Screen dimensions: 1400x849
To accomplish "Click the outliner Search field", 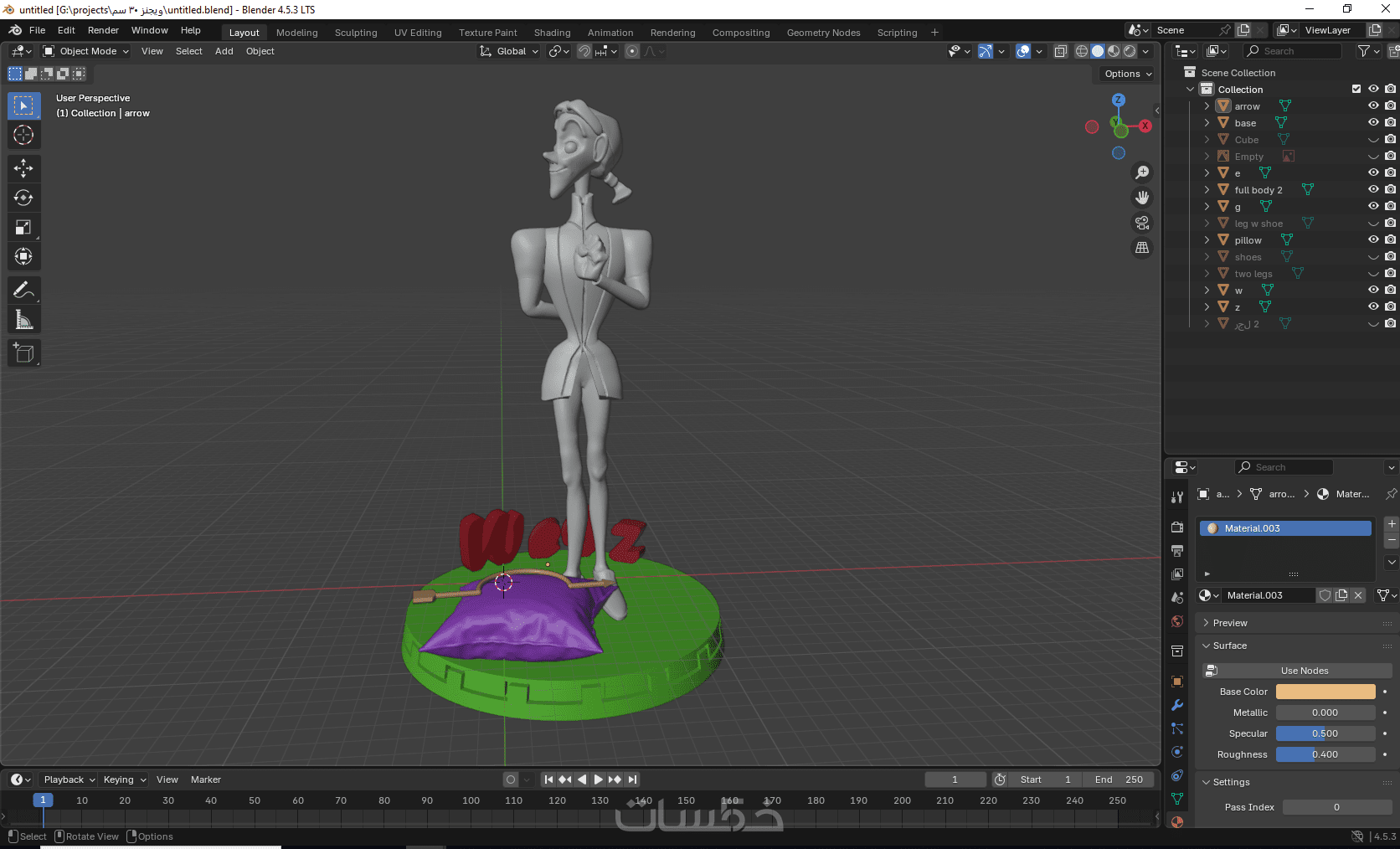I will tap(1293, 51).
